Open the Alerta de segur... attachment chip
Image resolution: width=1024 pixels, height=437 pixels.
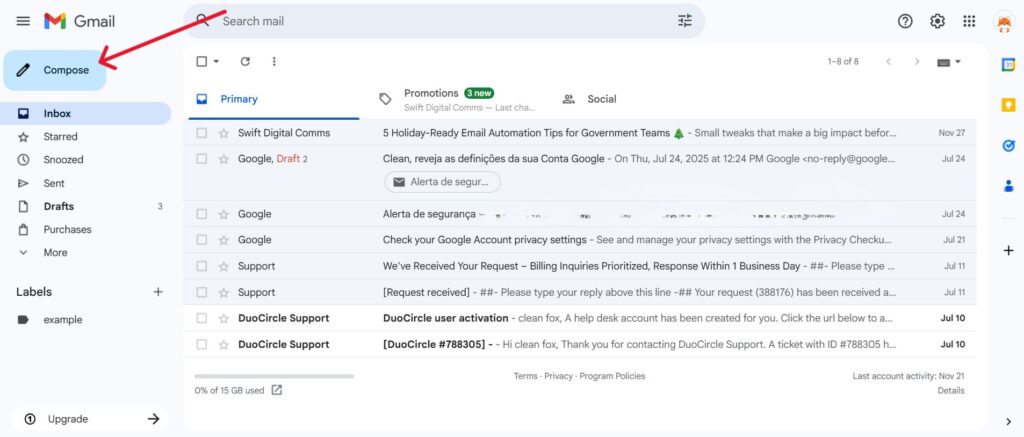[442, 182]
